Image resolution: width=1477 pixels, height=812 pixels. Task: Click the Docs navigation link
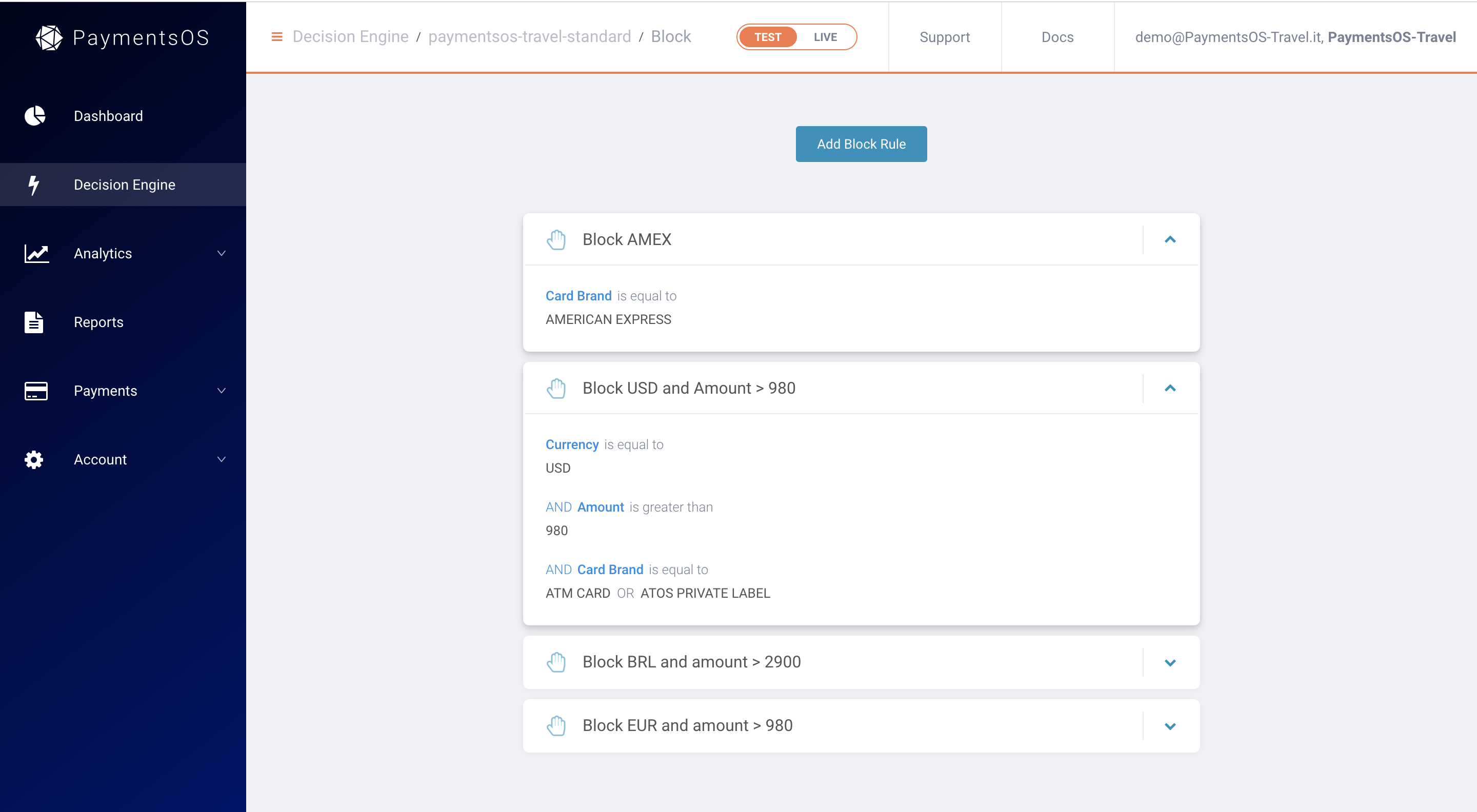[x=1057, y=37]
